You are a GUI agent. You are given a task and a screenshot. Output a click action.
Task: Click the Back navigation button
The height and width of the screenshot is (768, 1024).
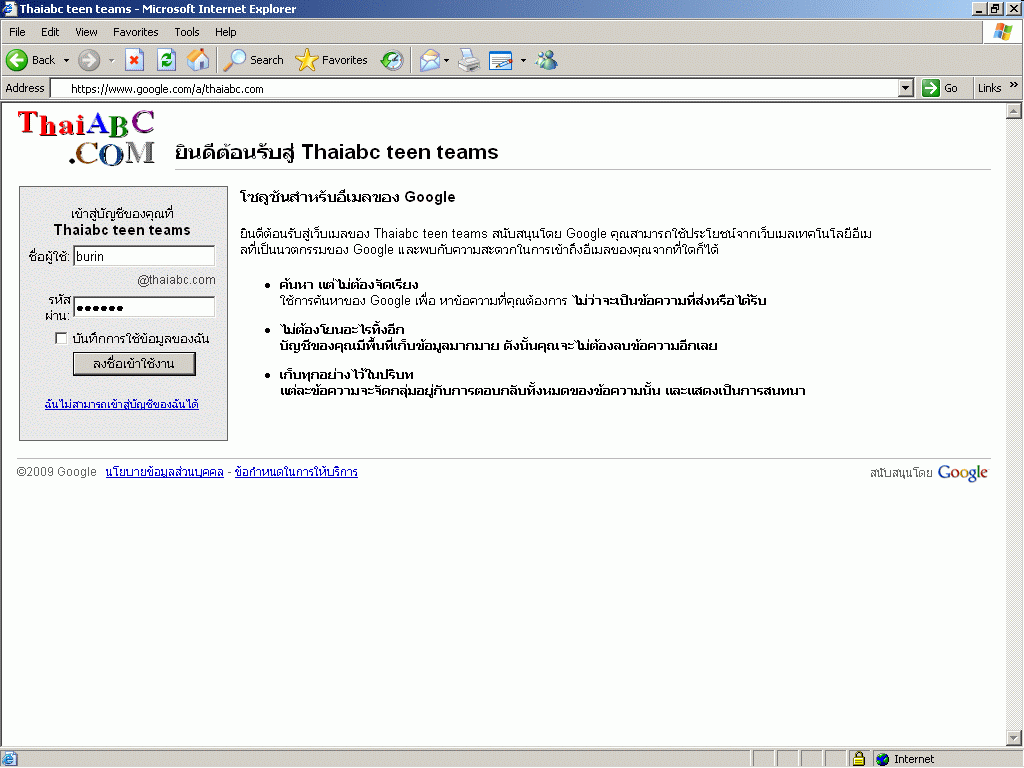click(x=31, y=60)
